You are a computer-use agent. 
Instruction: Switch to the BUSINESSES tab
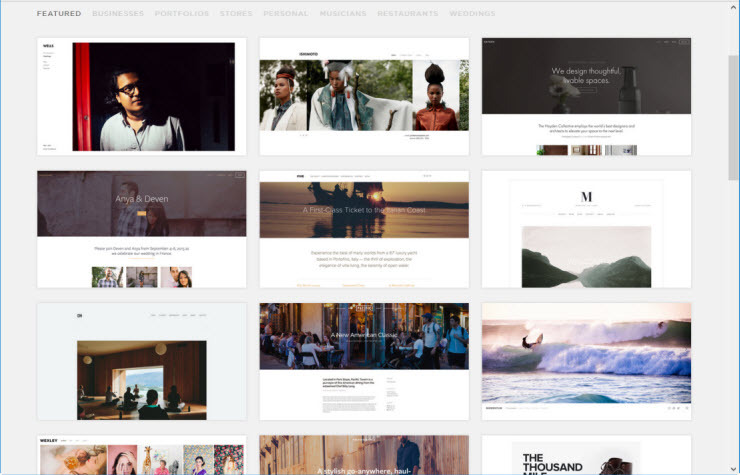(118, 14)
